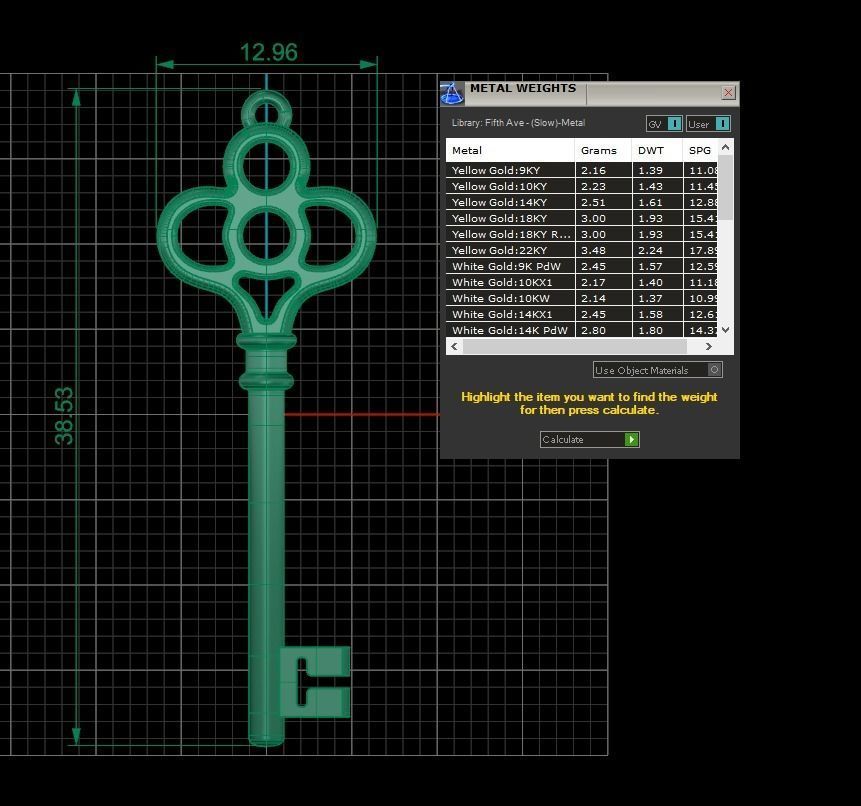Image resolution: width=861 pixels, height=806 pixels.
Task: Select the White Gold:14KX1 row
Action: [582, 314]
